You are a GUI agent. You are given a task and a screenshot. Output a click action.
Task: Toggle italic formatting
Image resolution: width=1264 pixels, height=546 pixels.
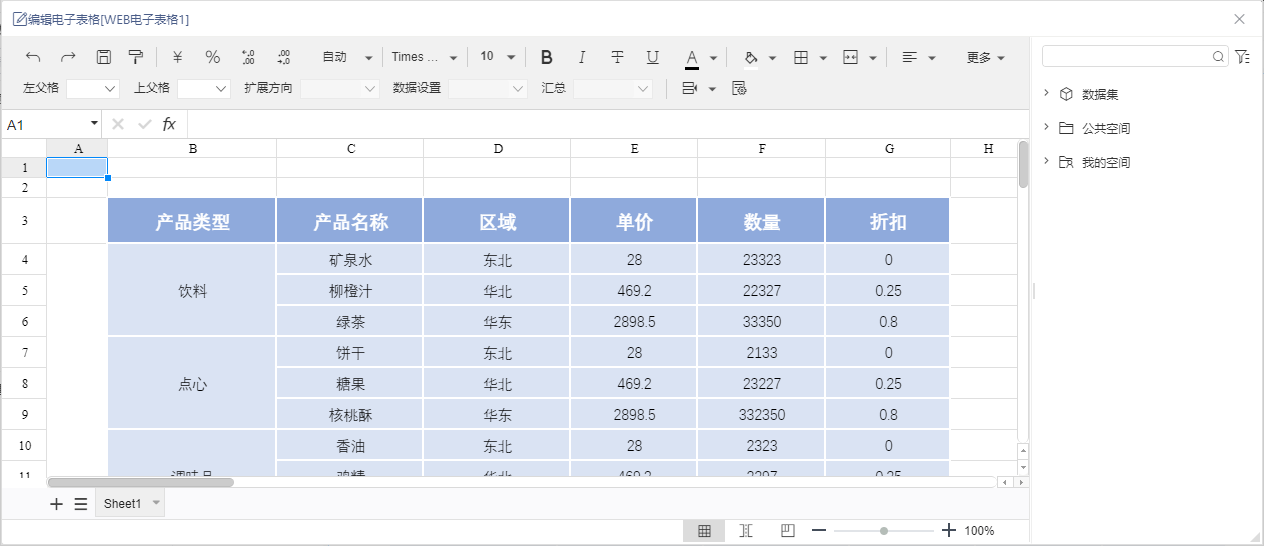pos(582,57)
